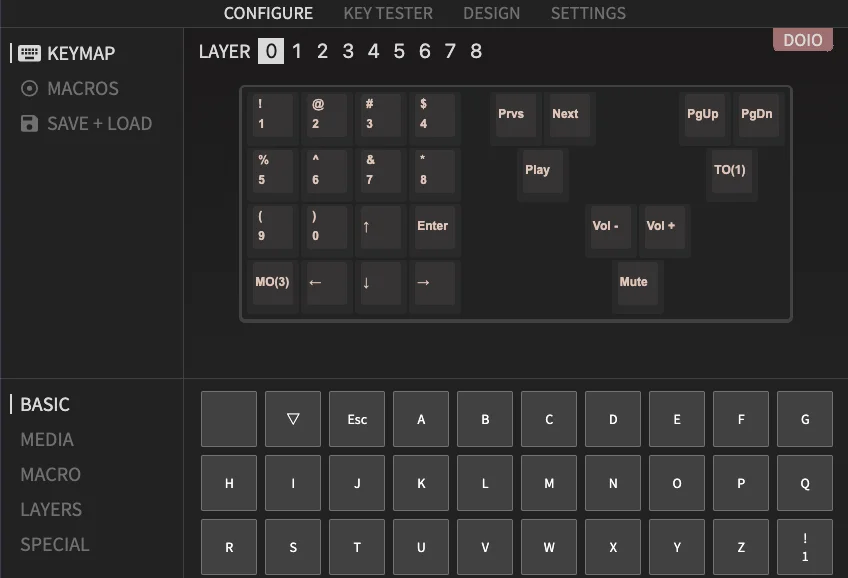Viewport: 848px width, 578px height.
Task: Open the Design tab
Action: point(491,13)
